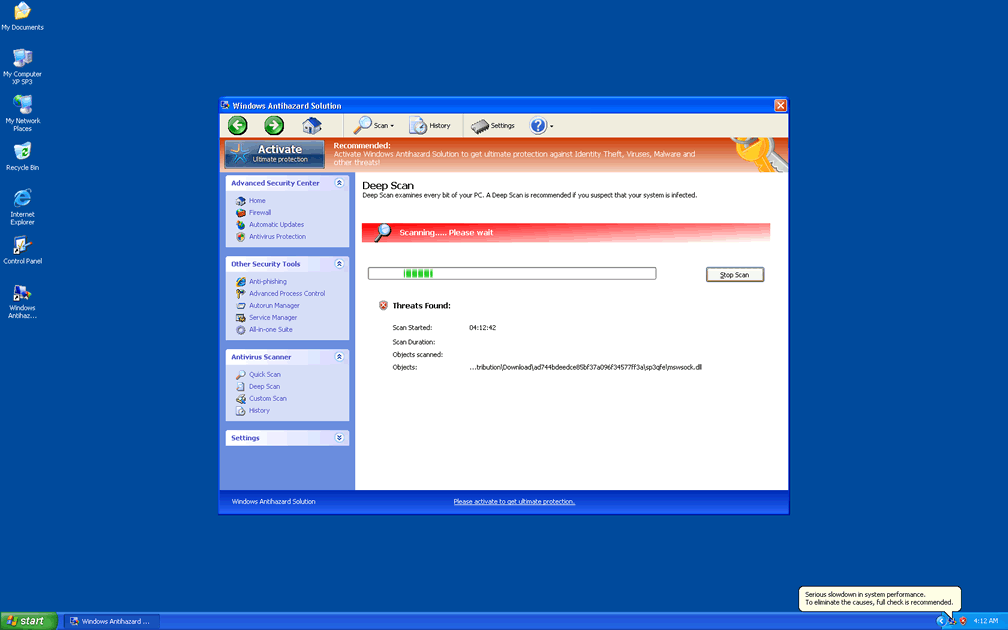Open the Scan dropdown menu
Image resolution: width=1008 pixels, height=630 pixels.
375,126
